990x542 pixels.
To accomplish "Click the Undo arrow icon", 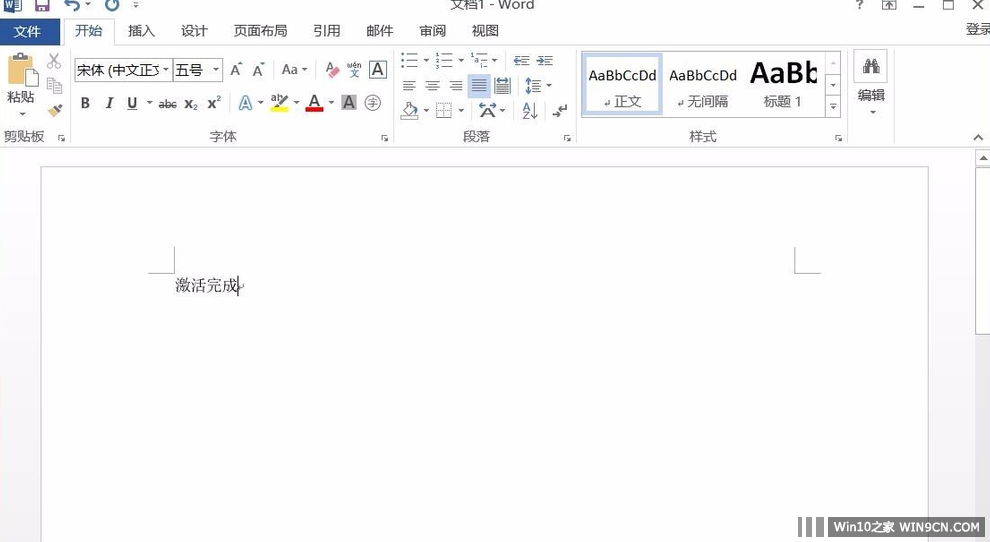I will pyautogui.click(x=72, y=6).
